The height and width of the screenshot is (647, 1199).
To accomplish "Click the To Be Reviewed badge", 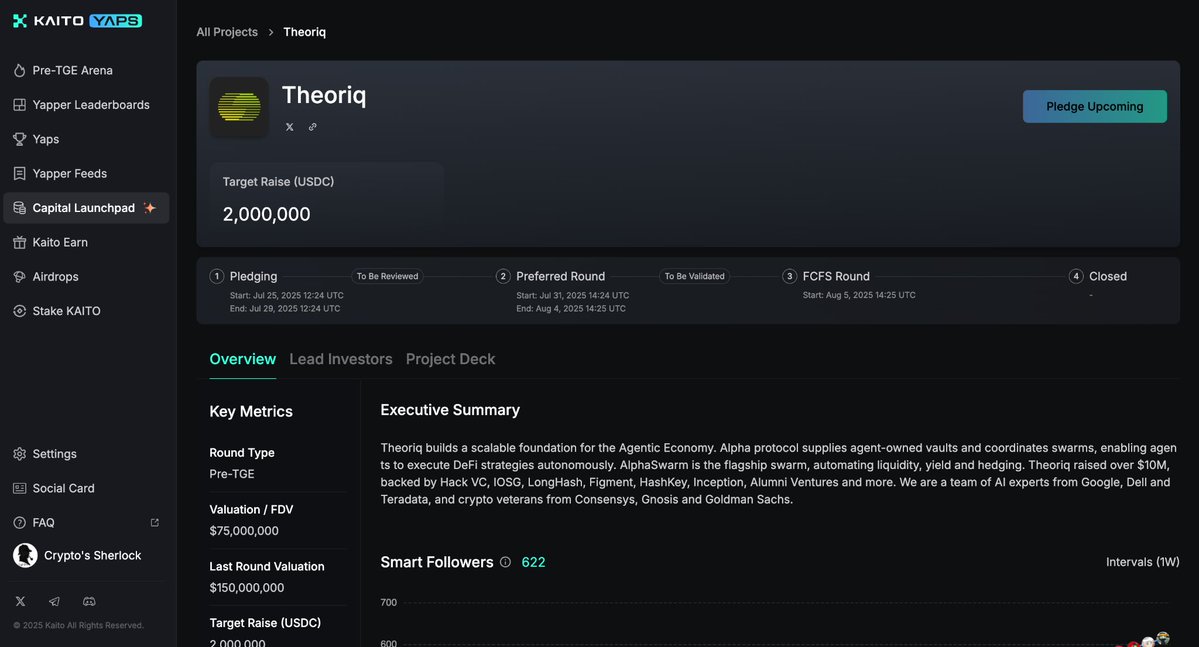I will pos(387,276).
